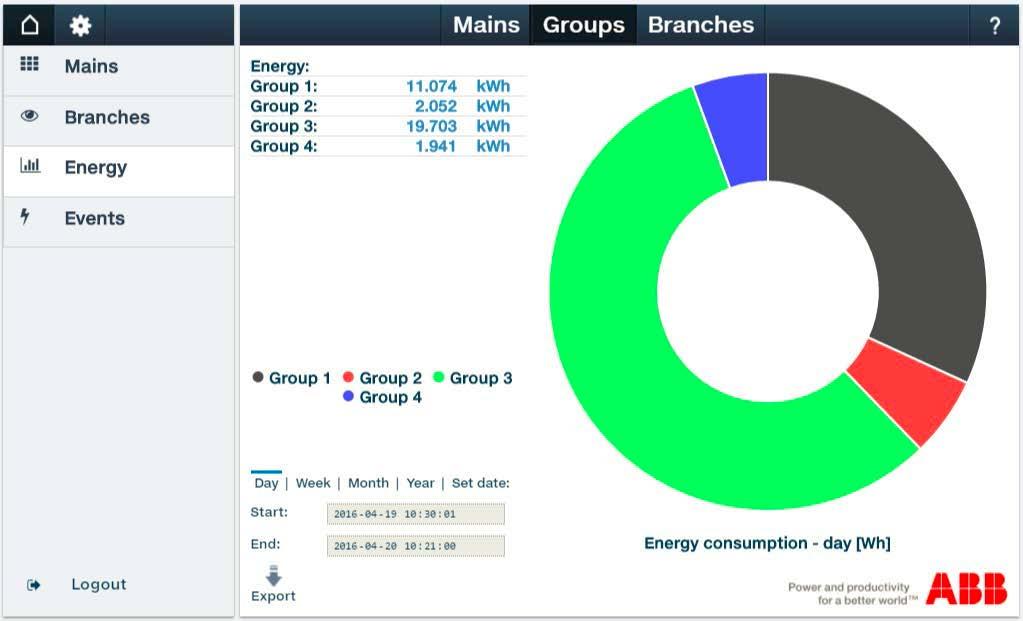The width and height of the screenshot is (1023, 621).
Task: Click the Events lightning bolt icon
Action: (25, 216)
